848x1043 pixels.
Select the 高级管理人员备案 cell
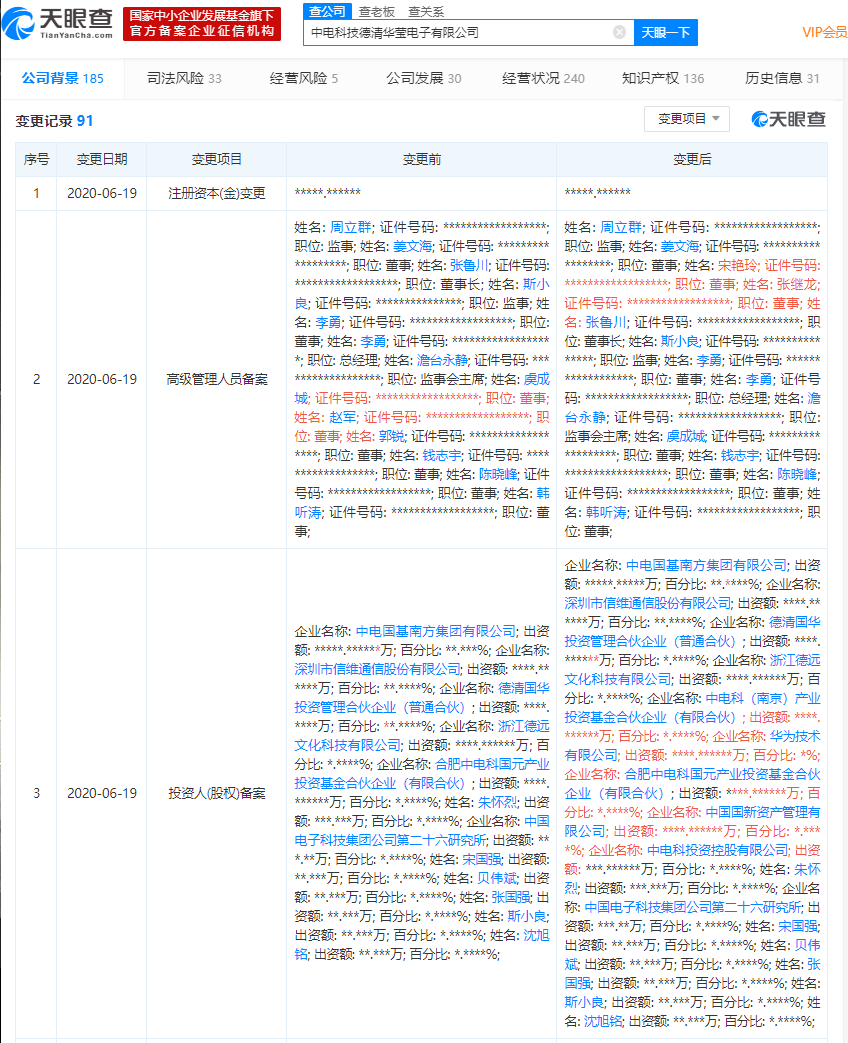tap(216, 379)
